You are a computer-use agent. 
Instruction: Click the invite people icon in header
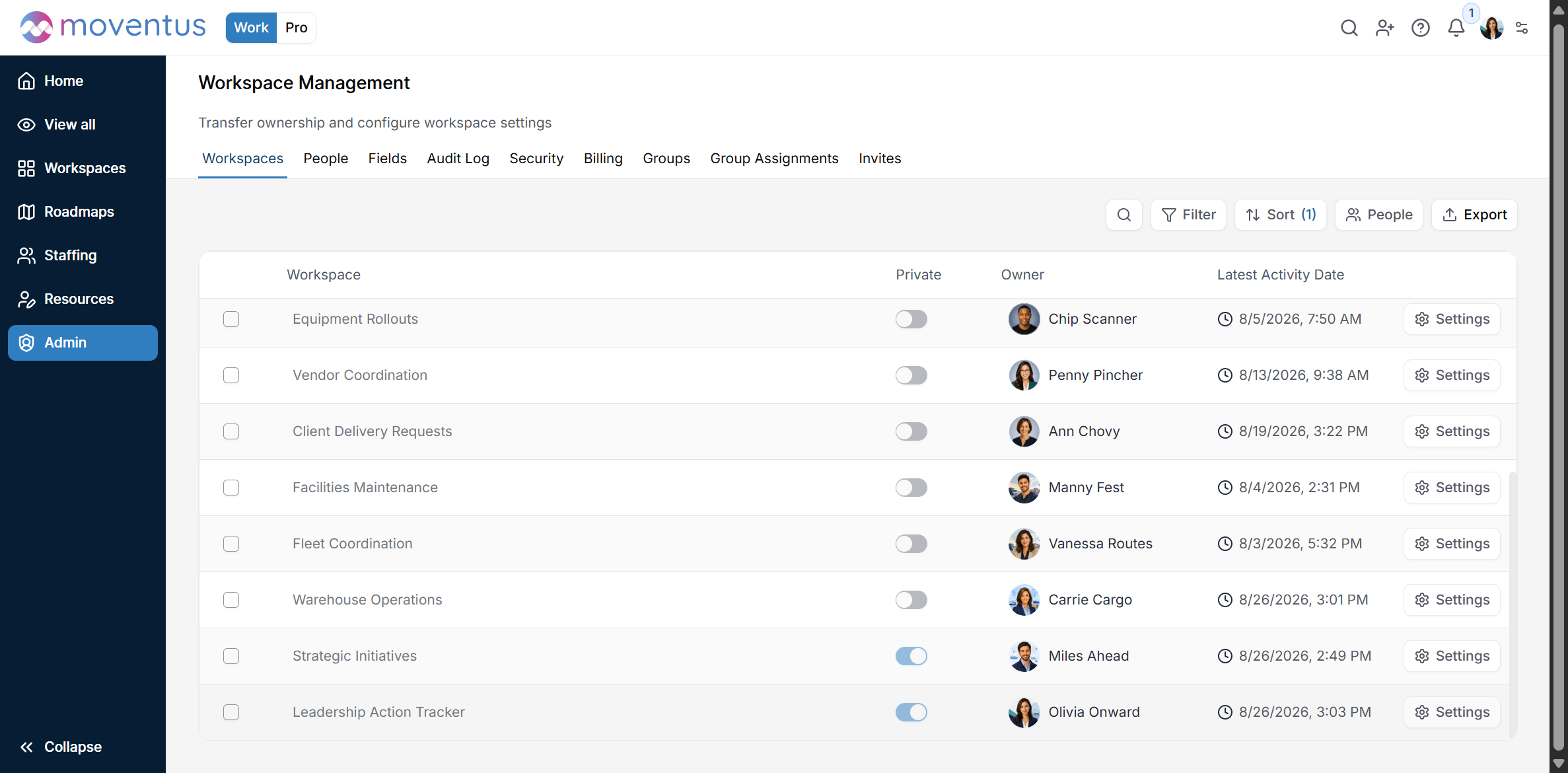click(1384, 28)
